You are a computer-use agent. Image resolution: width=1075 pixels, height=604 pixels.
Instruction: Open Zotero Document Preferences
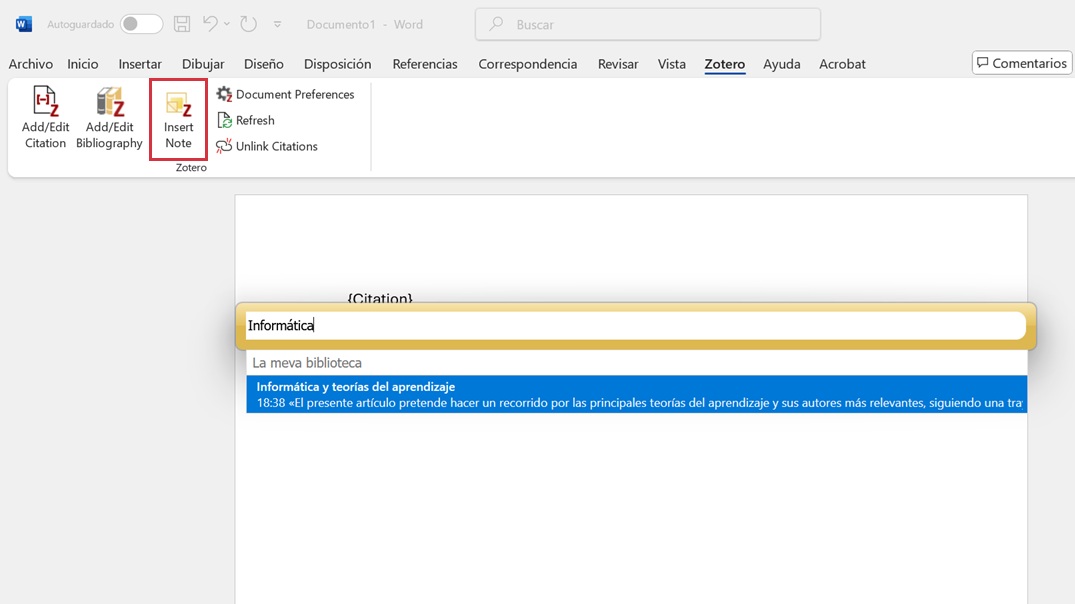(285, 95)
